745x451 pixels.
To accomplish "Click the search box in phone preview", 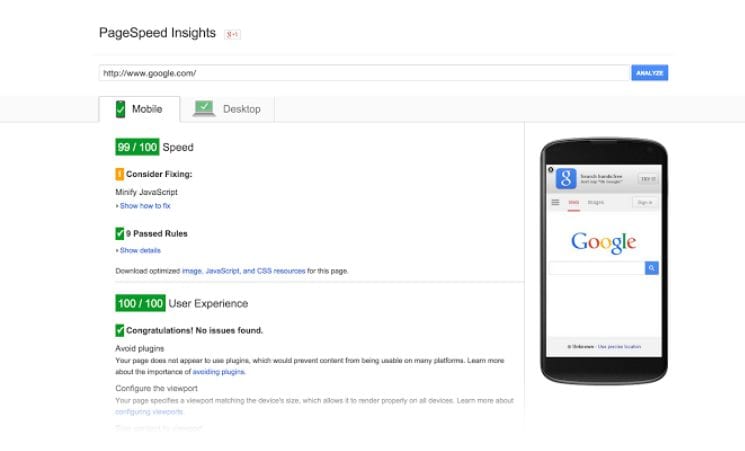I will pos(597,268).
